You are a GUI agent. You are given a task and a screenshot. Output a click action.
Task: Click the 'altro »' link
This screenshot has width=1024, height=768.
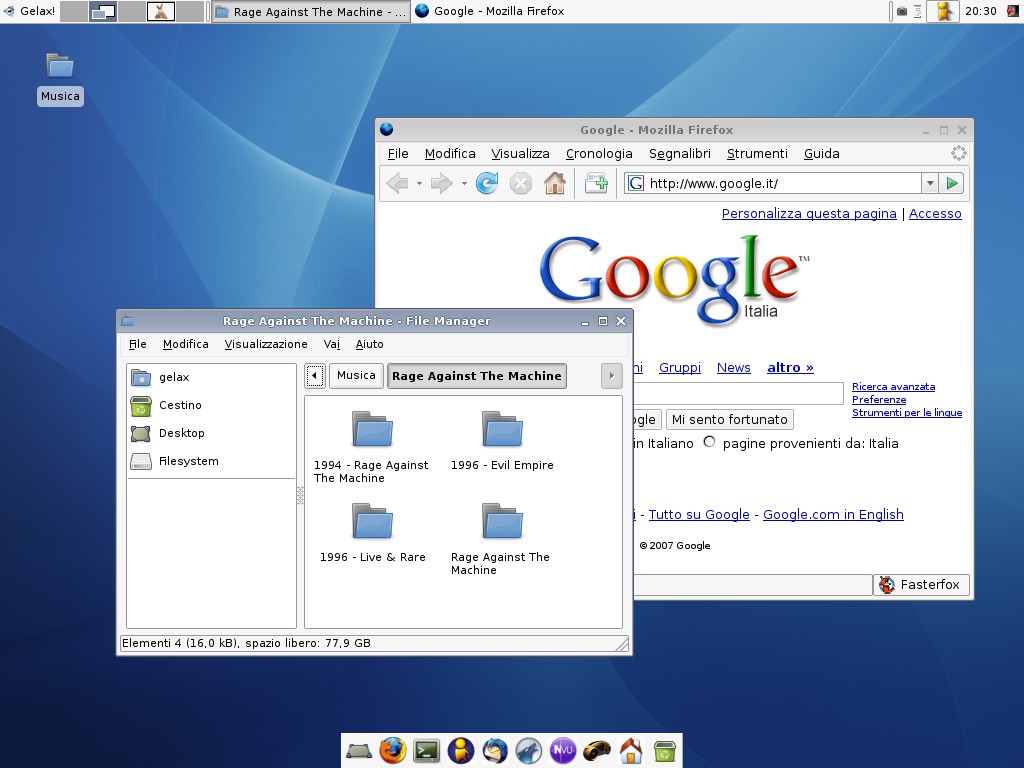(x=790, y=368)
